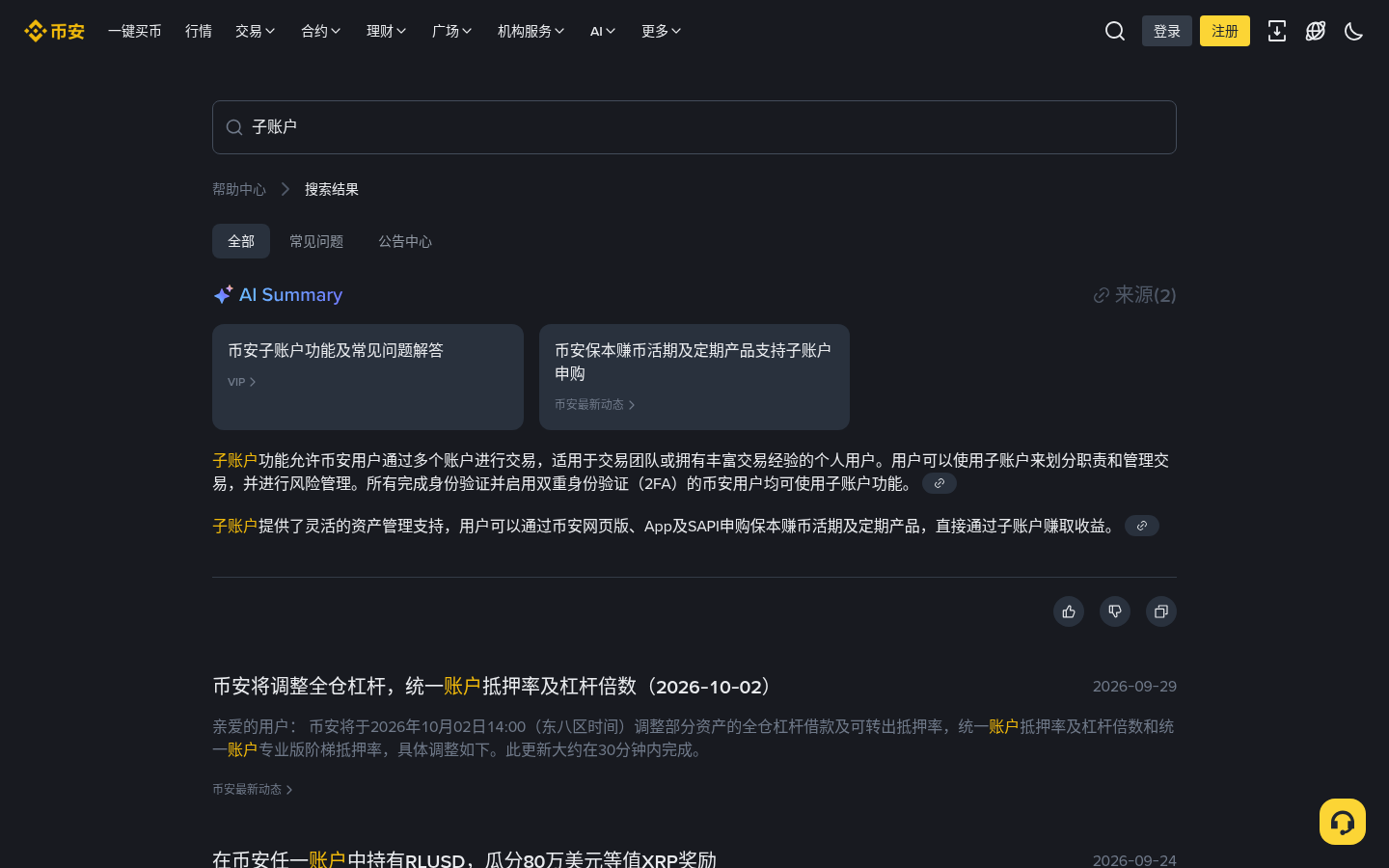Switch to the 常见问题 tab
This screenshot has height=868, width=1389.
(316, 241)
